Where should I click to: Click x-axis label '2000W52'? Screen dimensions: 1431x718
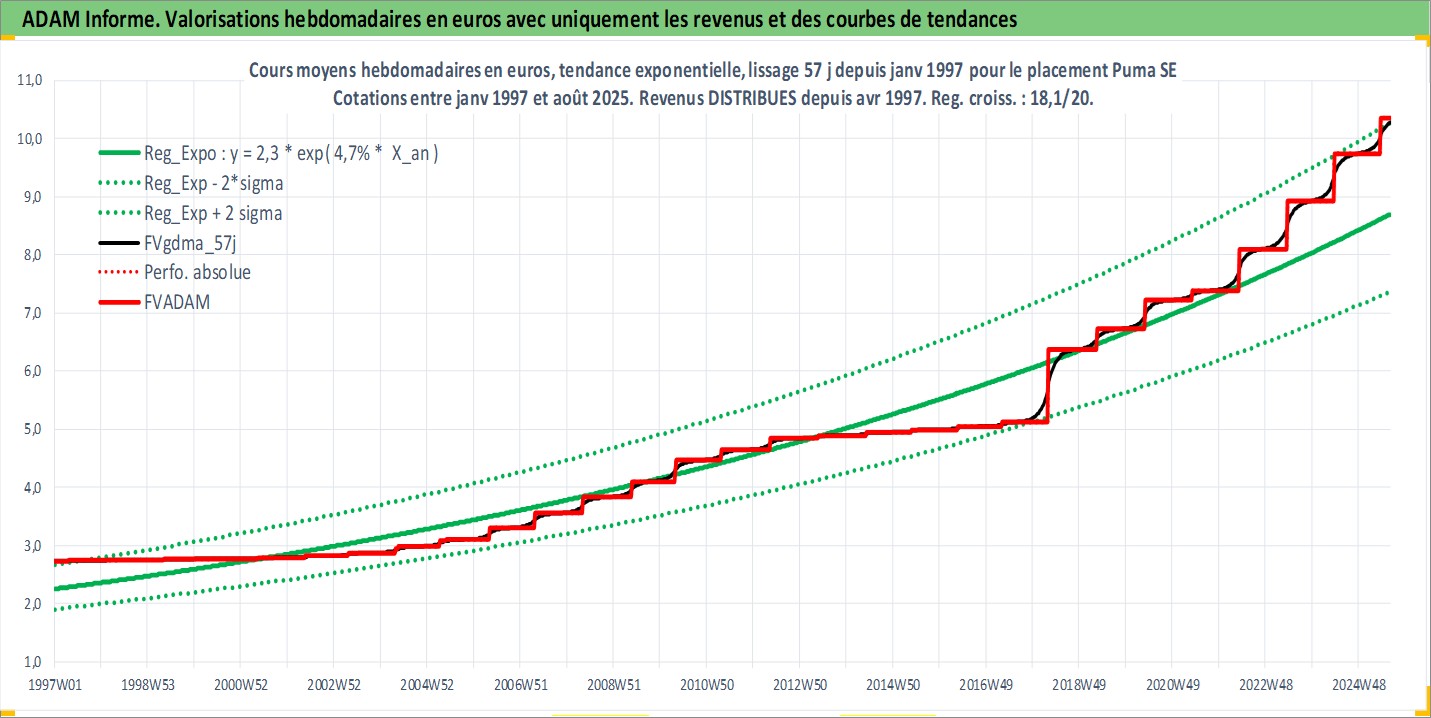[240, 685]
